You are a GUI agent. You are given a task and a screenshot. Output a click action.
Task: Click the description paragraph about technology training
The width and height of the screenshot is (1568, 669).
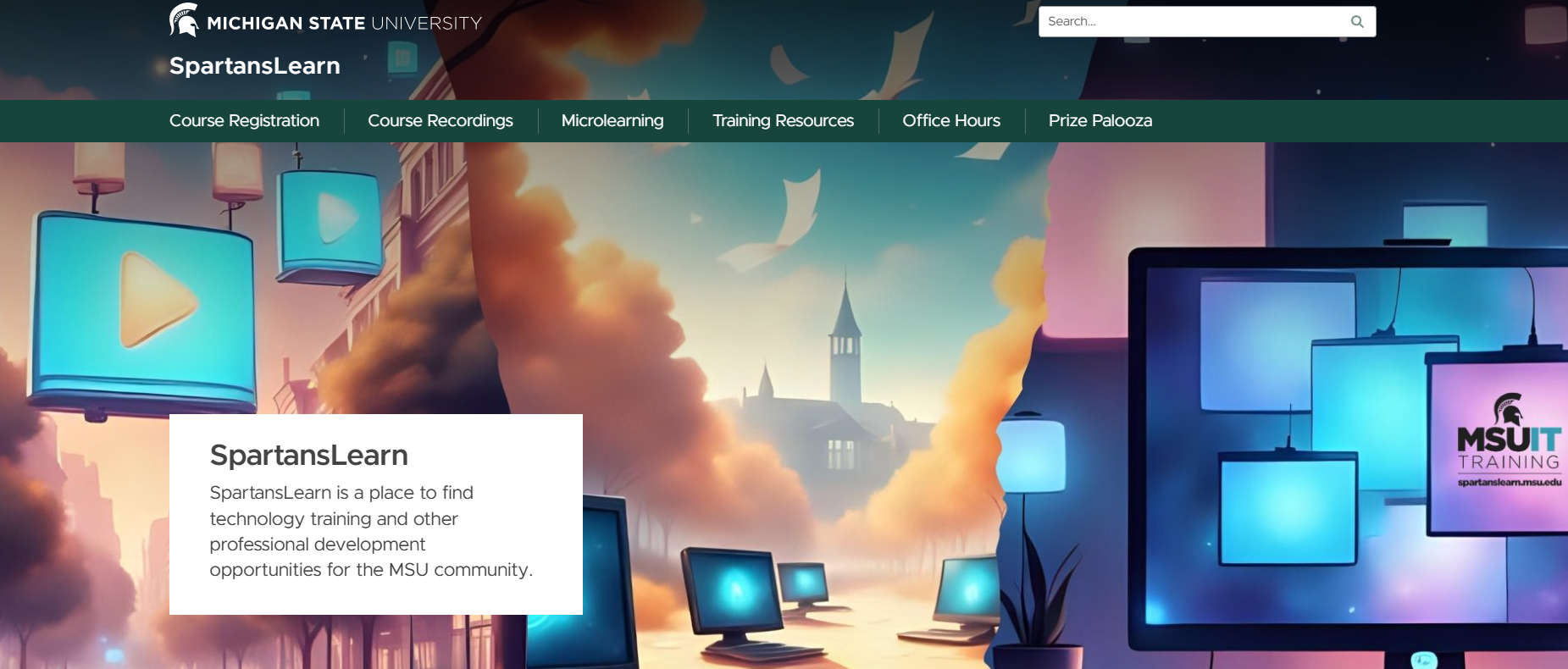click(x=371, y=531)
